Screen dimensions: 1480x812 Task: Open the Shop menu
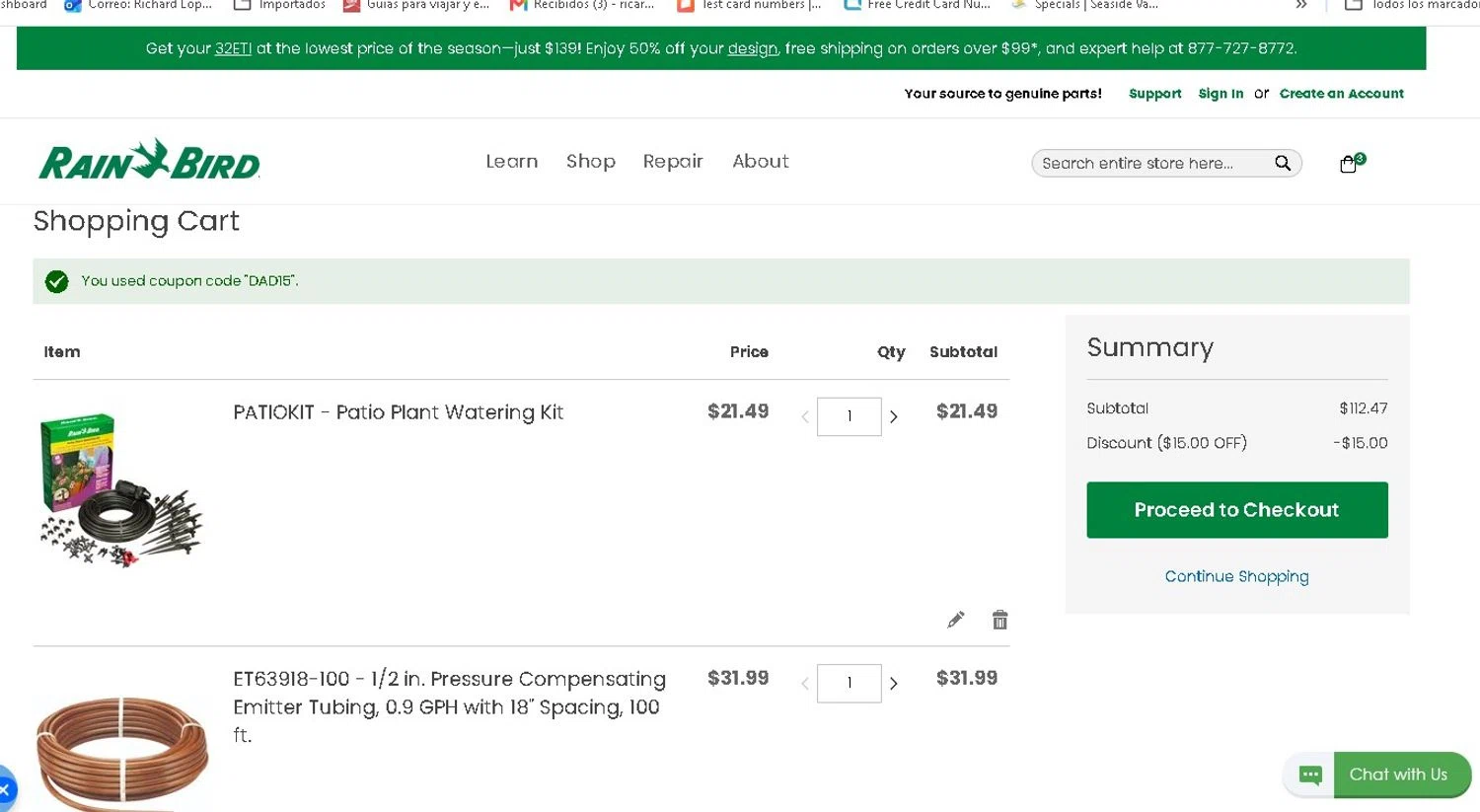590,161
